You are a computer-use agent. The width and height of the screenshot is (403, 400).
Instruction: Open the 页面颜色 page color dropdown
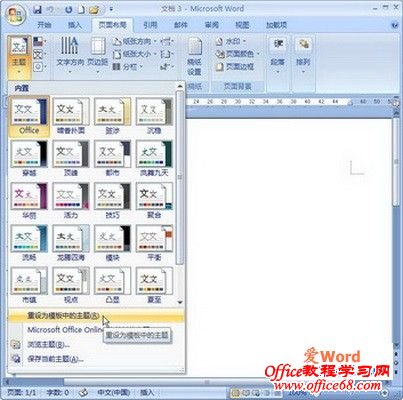pyautogui.click(x=237, y=54)
